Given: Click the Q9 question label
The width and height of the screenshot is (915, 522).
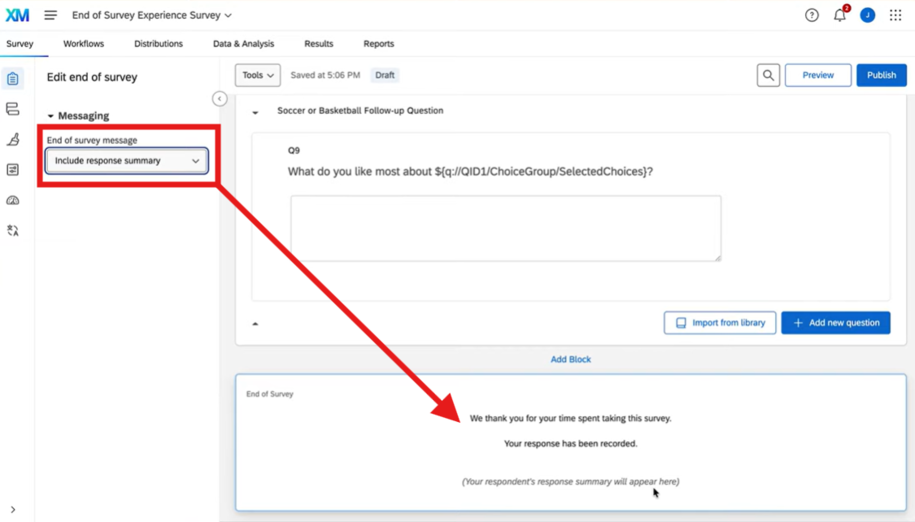Looking at the screenshot, I should pyautogui.click(x=294, y=150).
